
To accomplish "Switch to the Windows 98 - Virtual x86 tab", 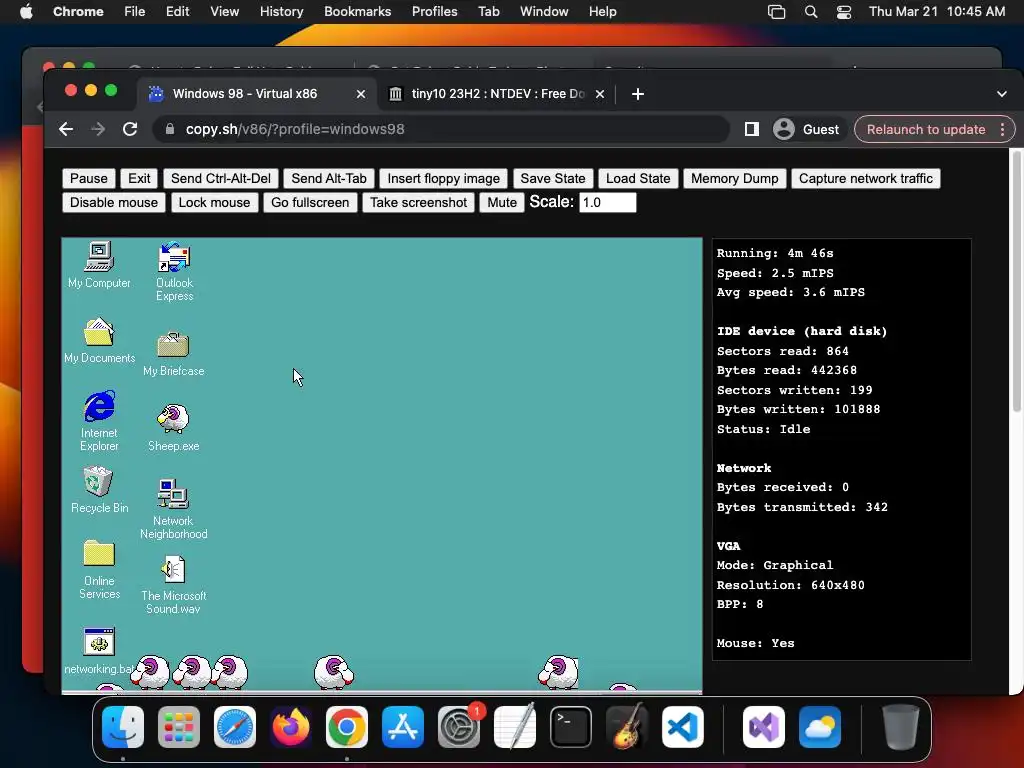I will coord(257,93).
